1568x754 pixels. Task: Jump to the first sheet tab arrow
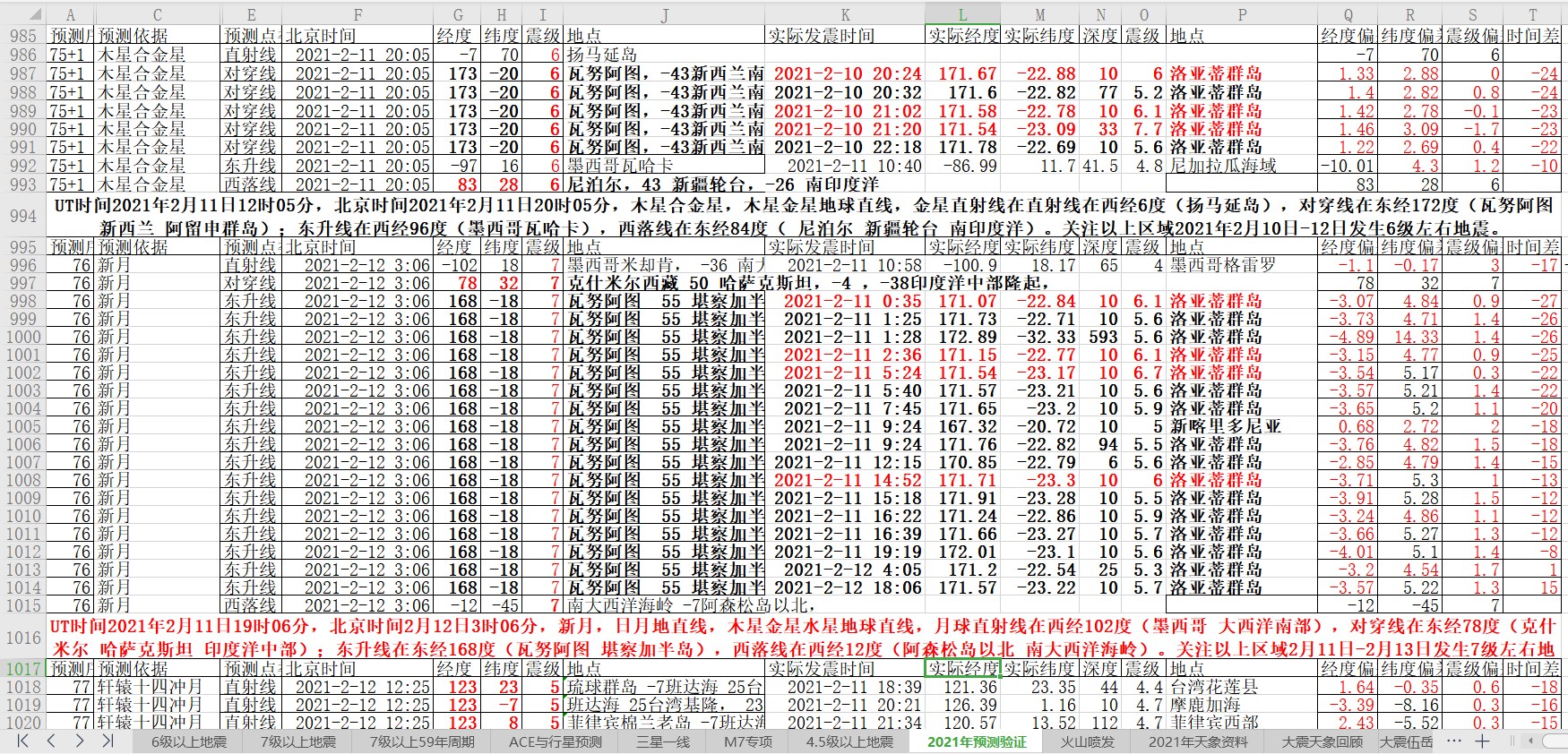pos(23,741)
